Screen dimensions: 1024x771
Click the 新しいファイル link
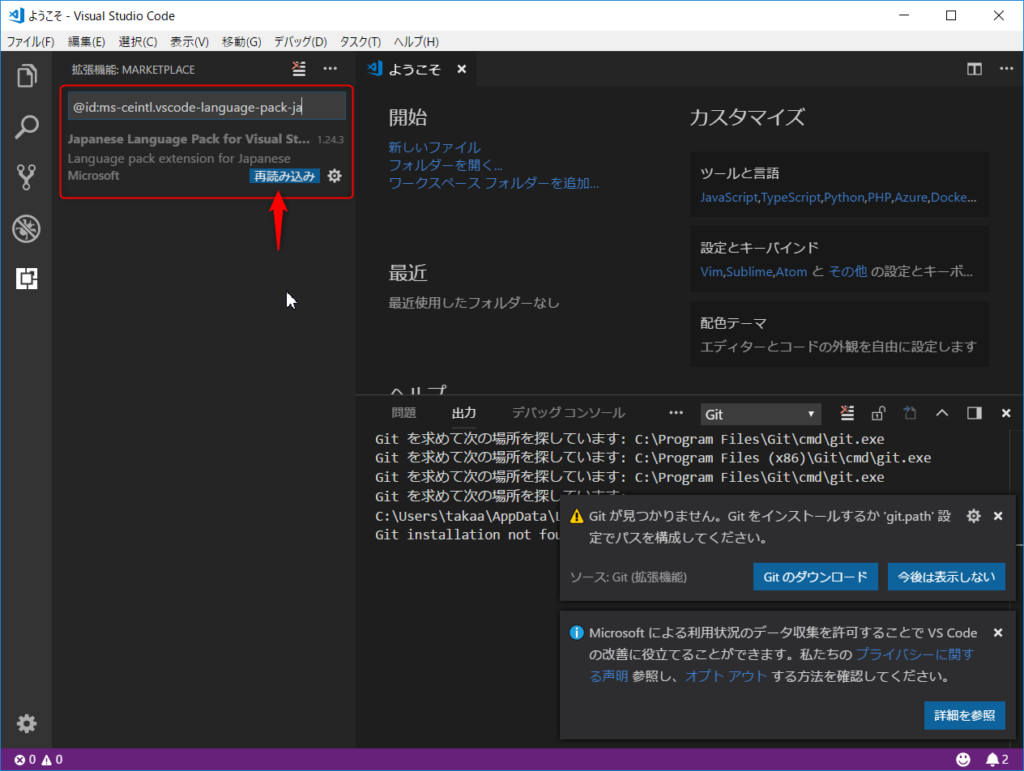pos(434,148)
